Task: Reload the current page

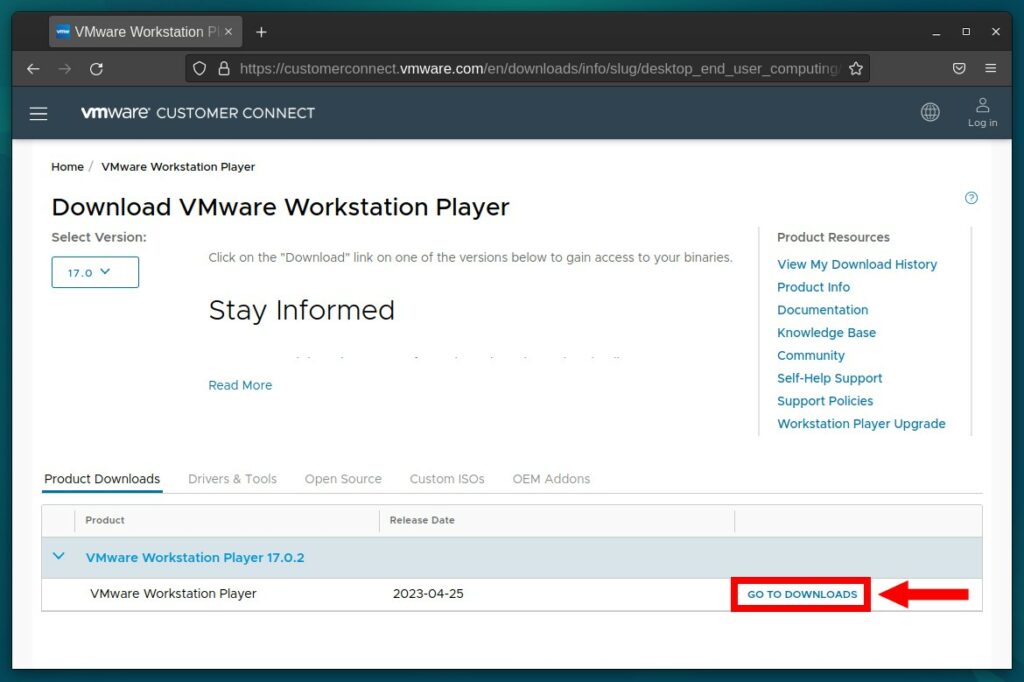Action: point(96,69)
